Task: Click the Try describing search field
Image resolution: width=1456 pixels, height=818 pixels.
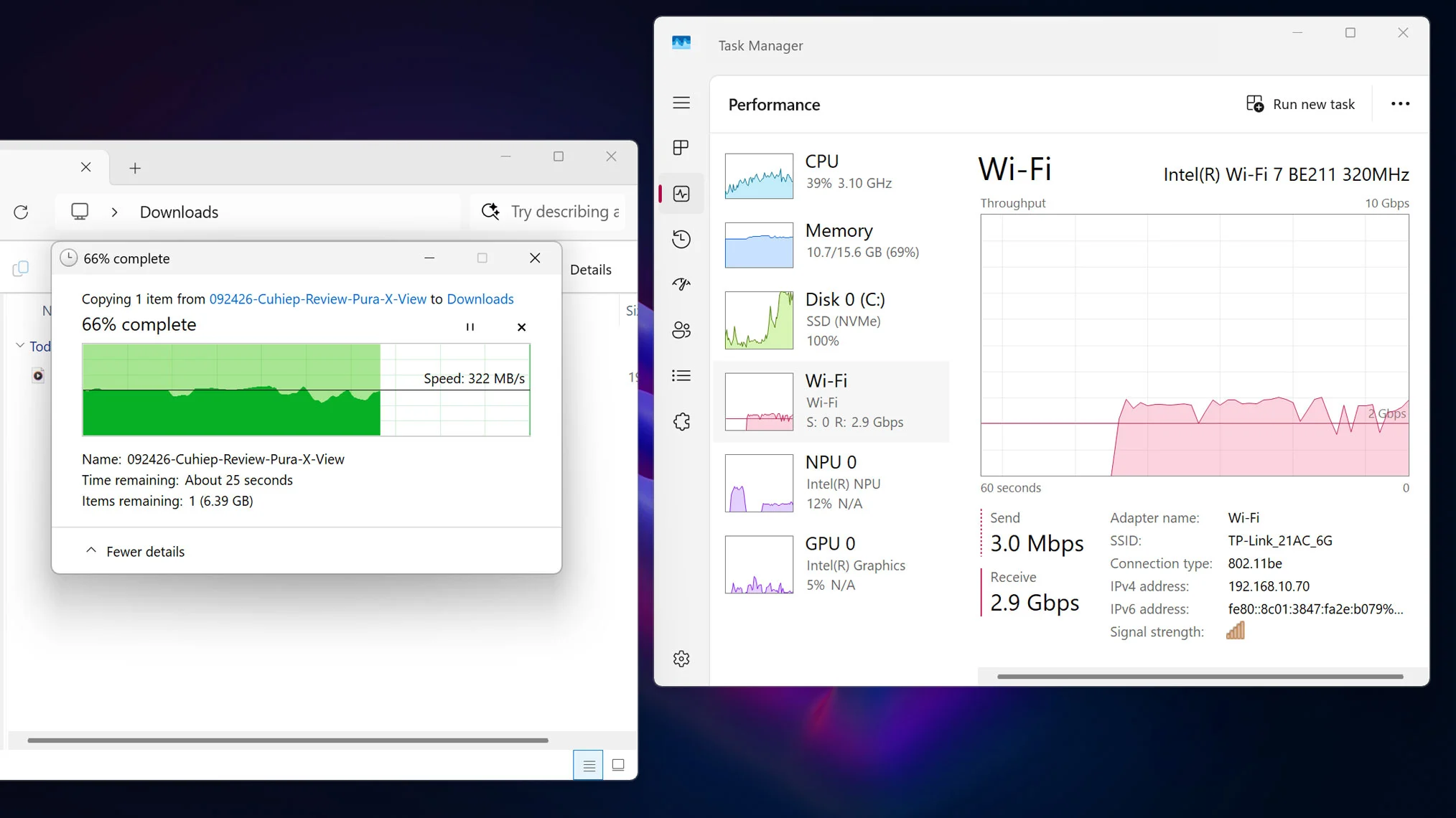Action: tap(549, 212)
